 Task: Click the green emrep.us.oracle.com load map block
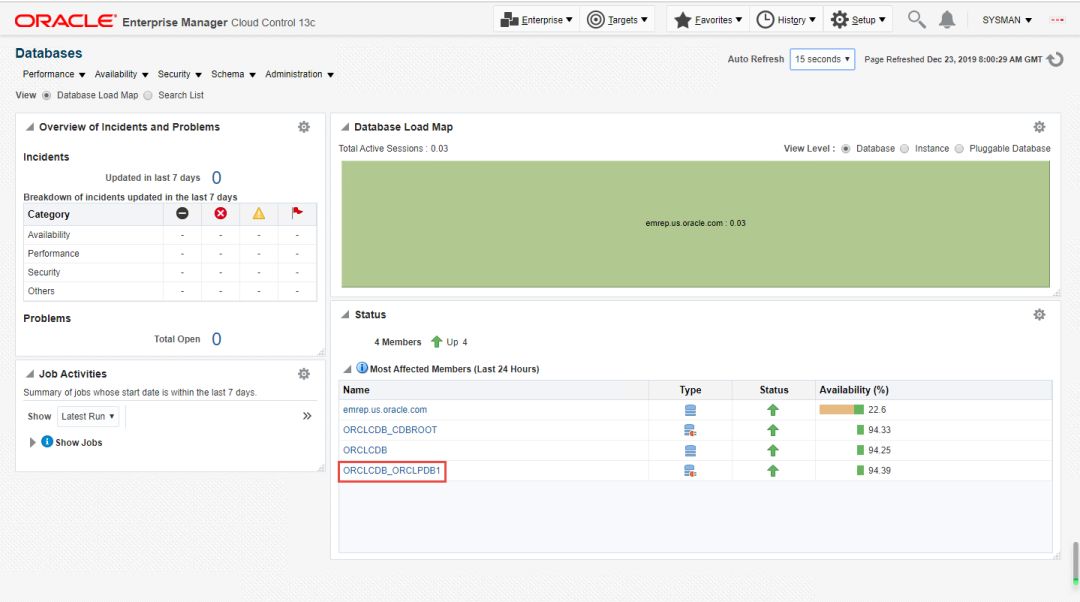[695, 223]
